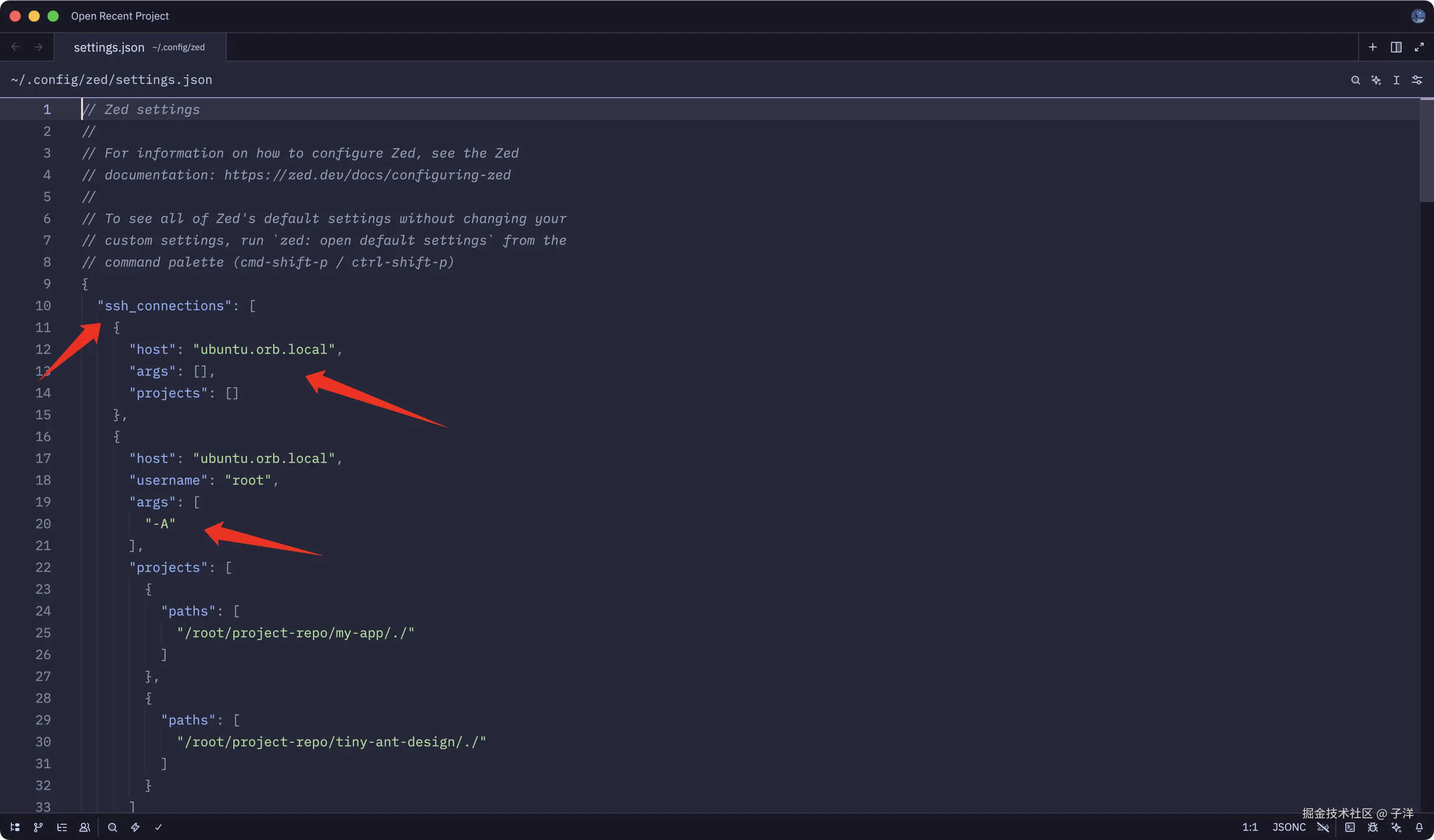Open JSONC language selector
Screen dimensions: 1434x840
(x=1289, y=827)
